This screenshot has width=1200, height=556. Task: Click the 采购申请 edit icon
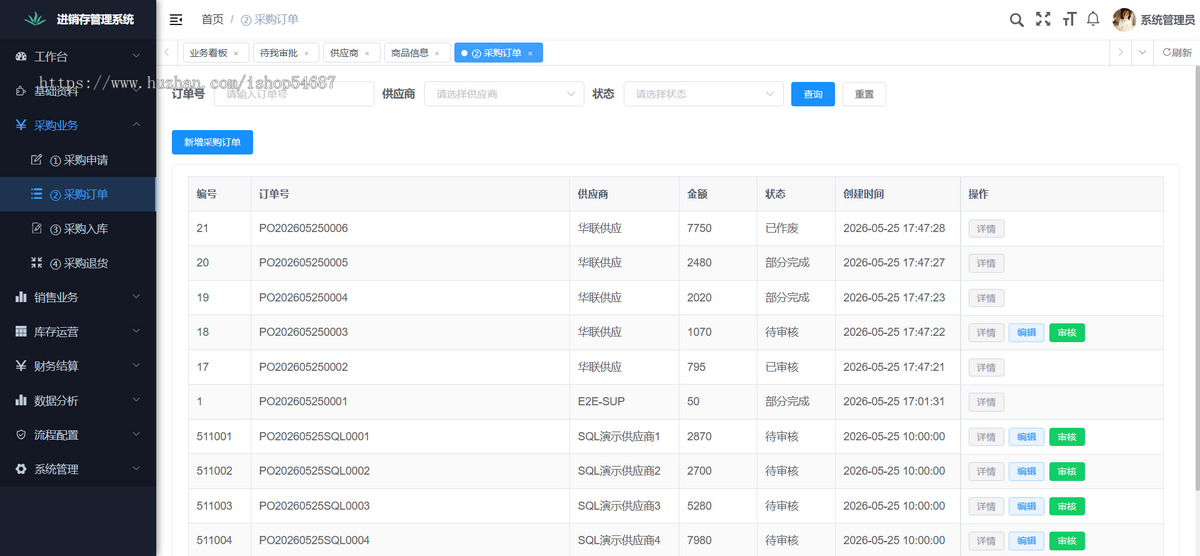coord(37,160)
